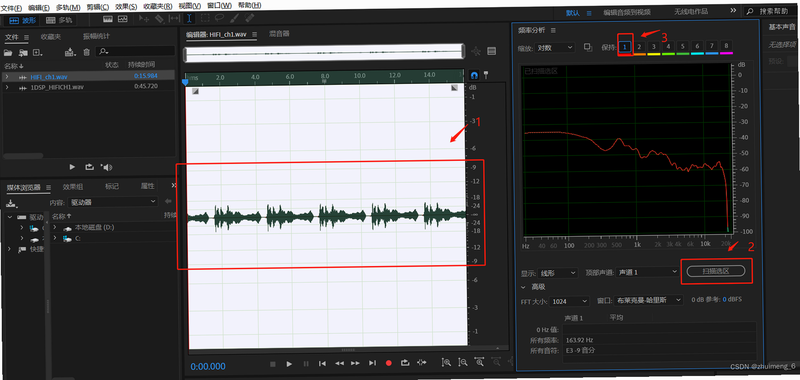Screen dimensions: 800x380
Task: Toggle loop preview in 文件 panel
Action: point(89,167)
